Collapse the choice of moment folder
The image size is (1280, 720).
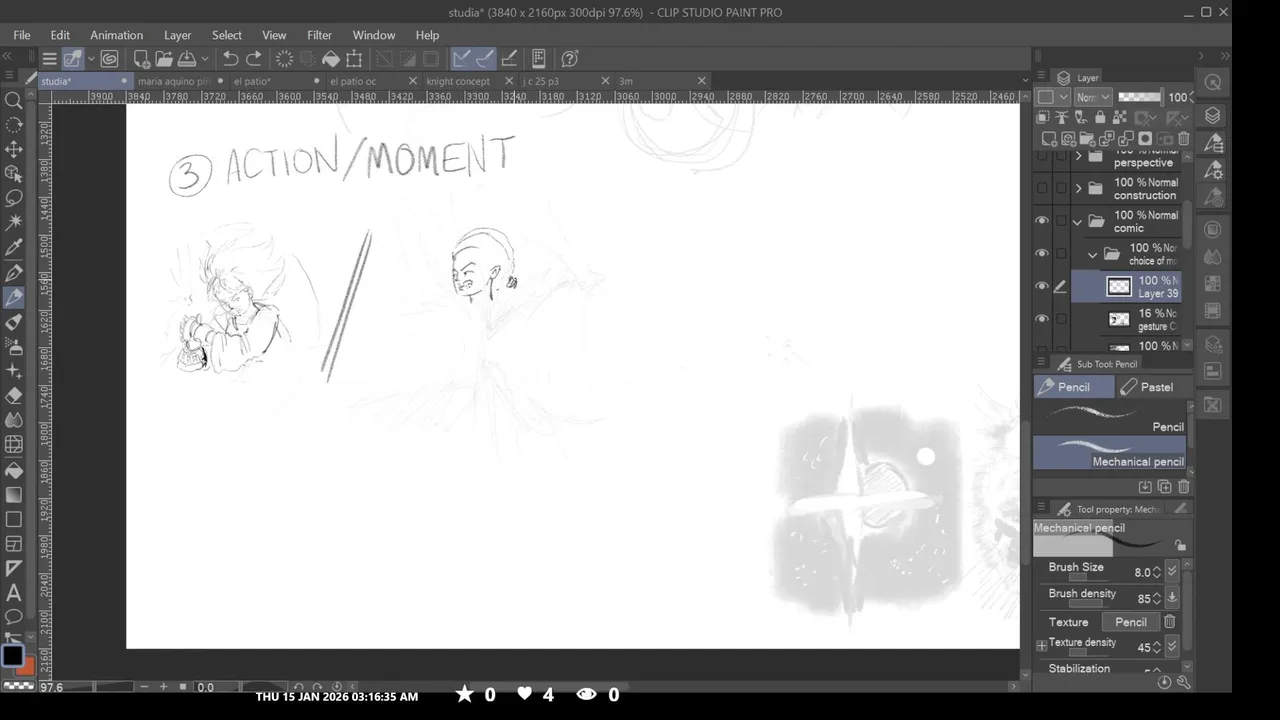point(1093,254)
